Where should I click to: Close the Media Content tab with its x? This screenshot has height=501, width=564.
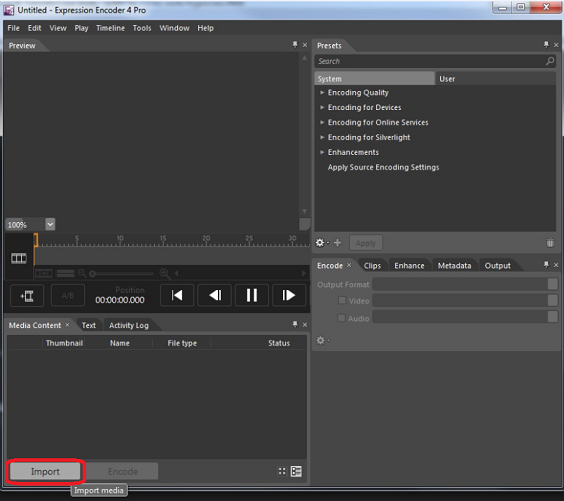coord(67,325)
